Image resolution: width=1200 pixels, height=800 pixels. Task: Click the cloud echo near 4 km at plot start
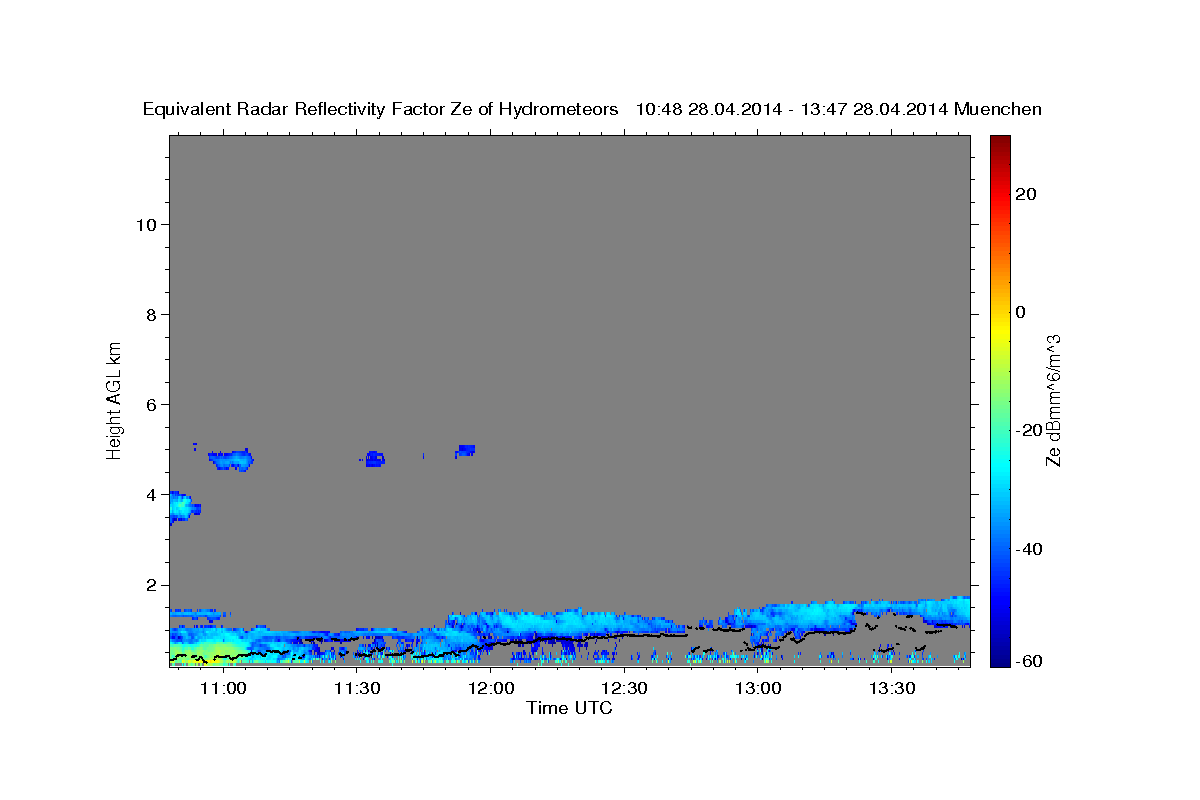tap(182, 507)
